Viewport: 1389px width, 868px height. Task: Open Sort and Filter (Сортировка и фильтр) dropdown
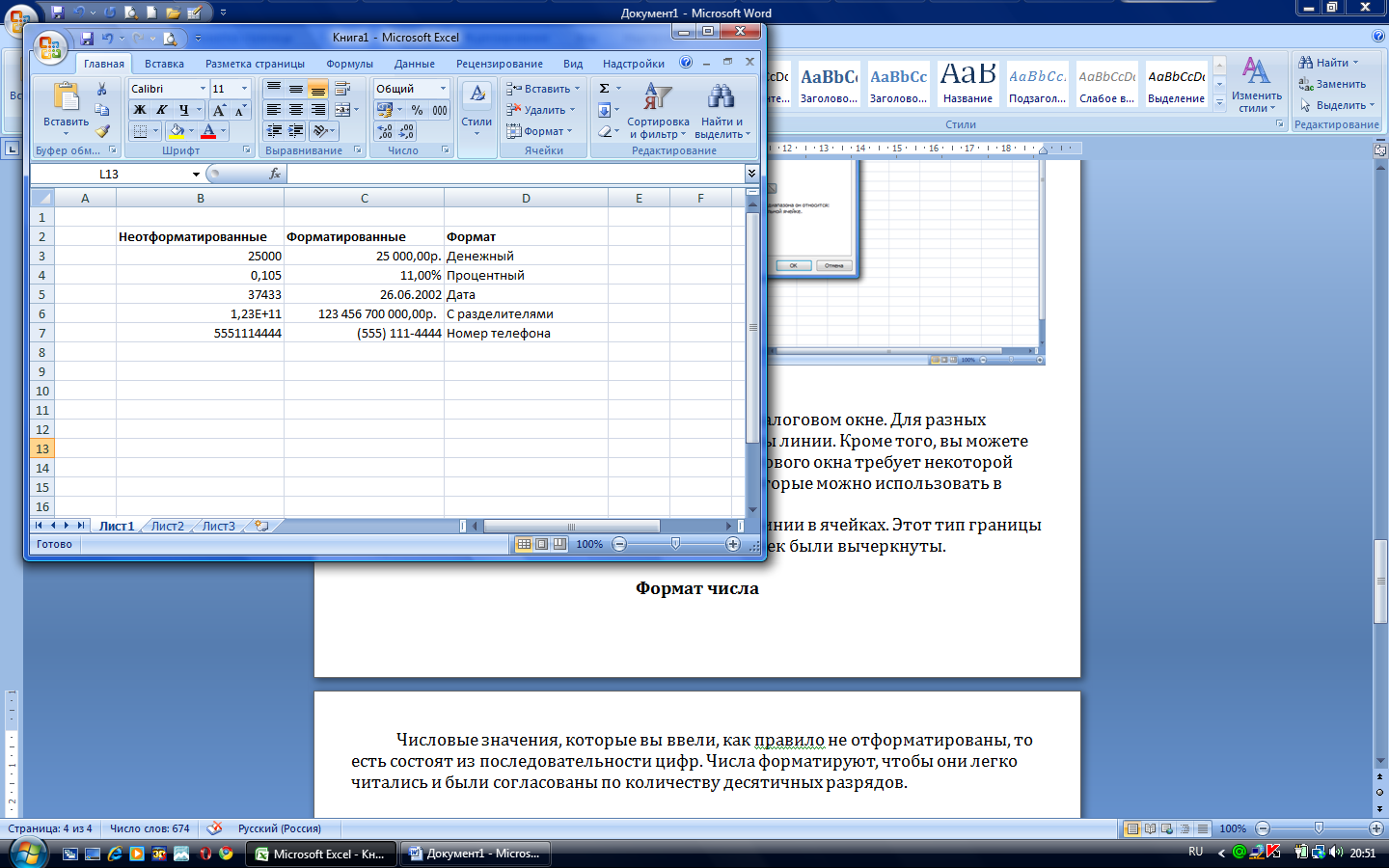[x=658, y=110]
